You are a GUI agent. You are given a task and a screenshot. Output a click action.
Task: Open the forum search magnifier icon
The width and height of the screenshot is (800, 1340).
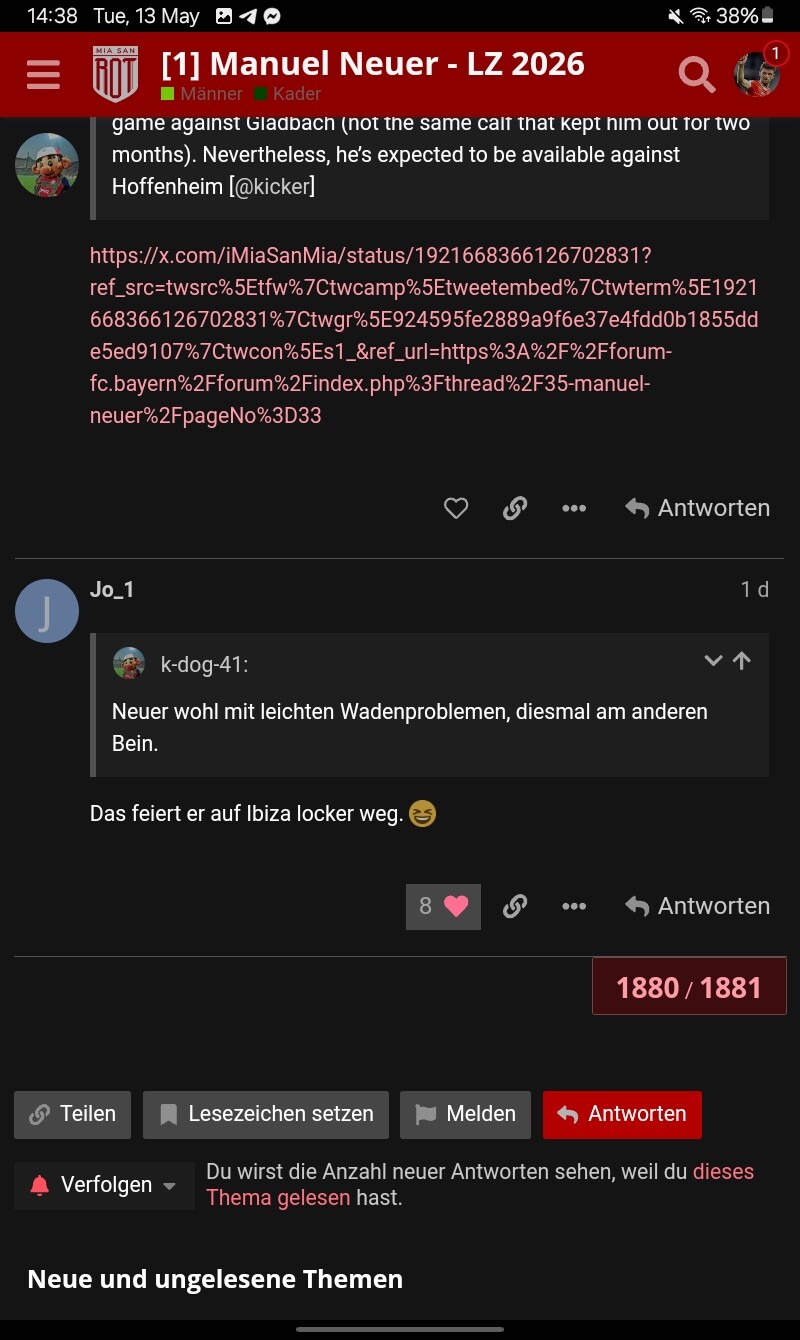tap(696, 74)
